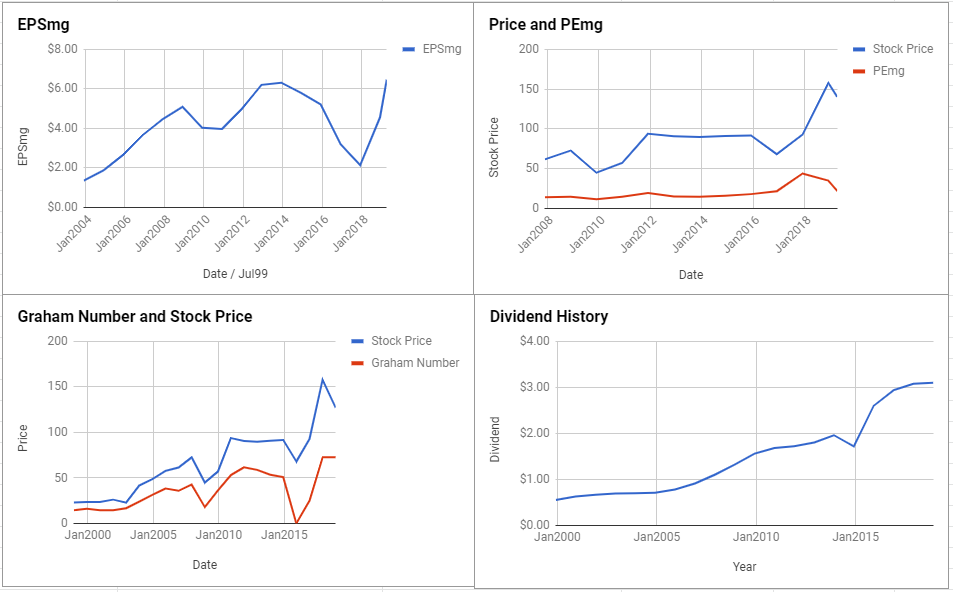
Task: Select the Graham Number and Stock Price title
Action: 135,317
